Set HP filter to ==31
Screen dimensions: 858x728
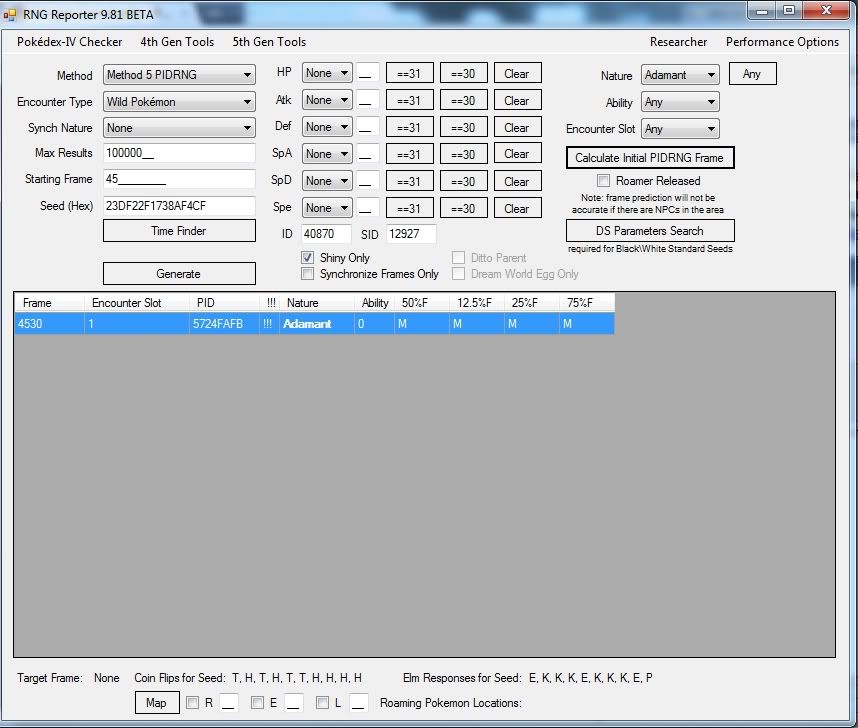click(x=409, y=73)
